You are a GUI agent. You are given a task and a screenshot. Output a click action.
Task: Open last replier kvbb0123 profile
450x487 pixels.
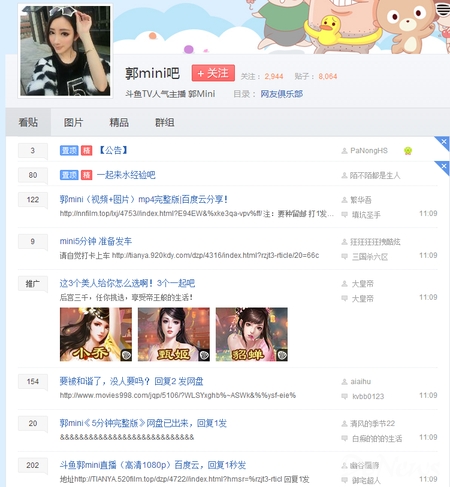[368, 396]
